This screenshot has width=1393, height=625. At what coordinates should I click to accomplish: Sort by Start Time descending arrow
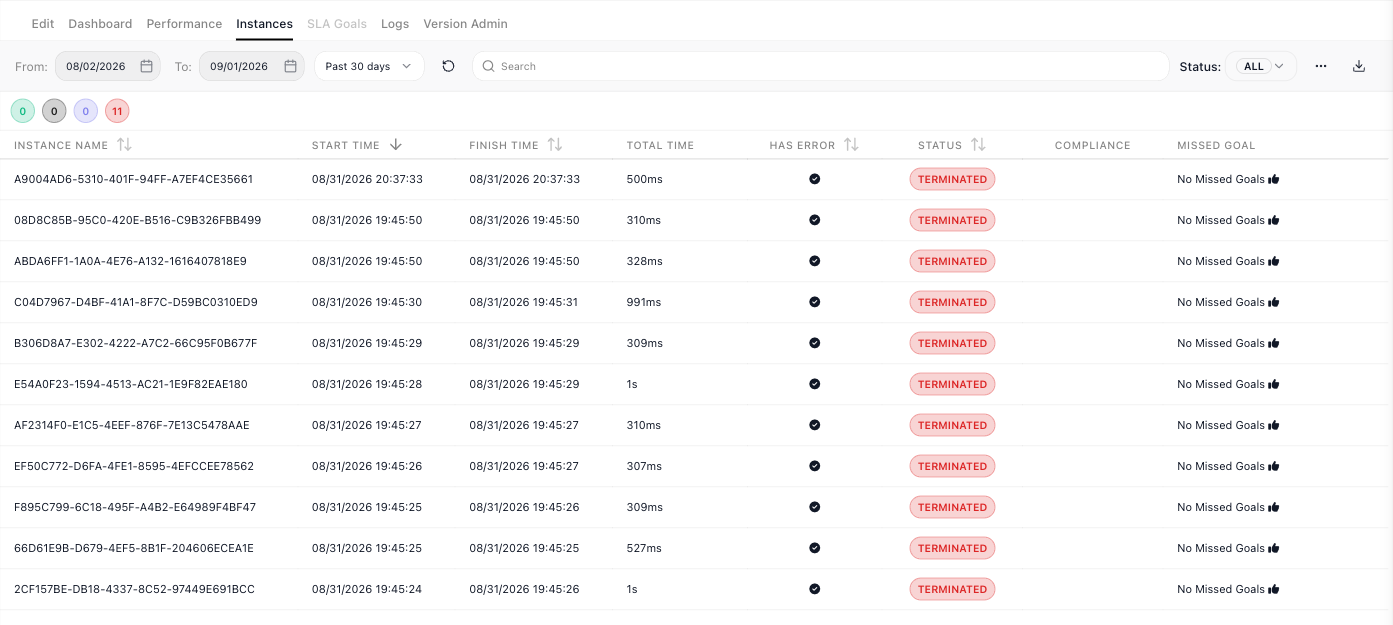[396, 145]
